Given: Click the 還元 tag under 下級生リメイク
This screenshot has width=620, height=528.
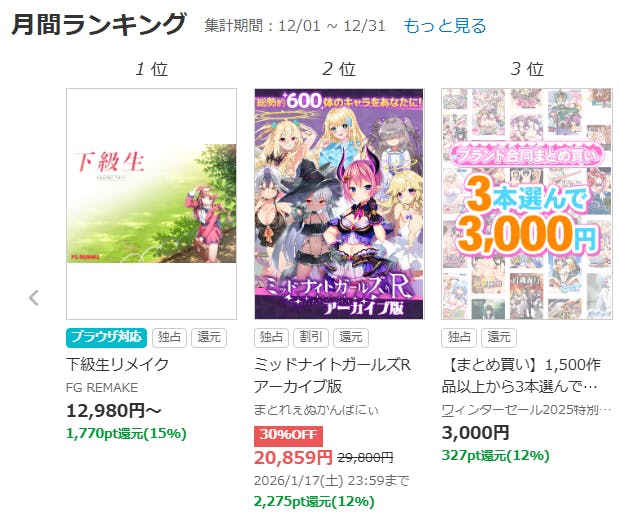Looking at the screenshot, I should [209, 338].
